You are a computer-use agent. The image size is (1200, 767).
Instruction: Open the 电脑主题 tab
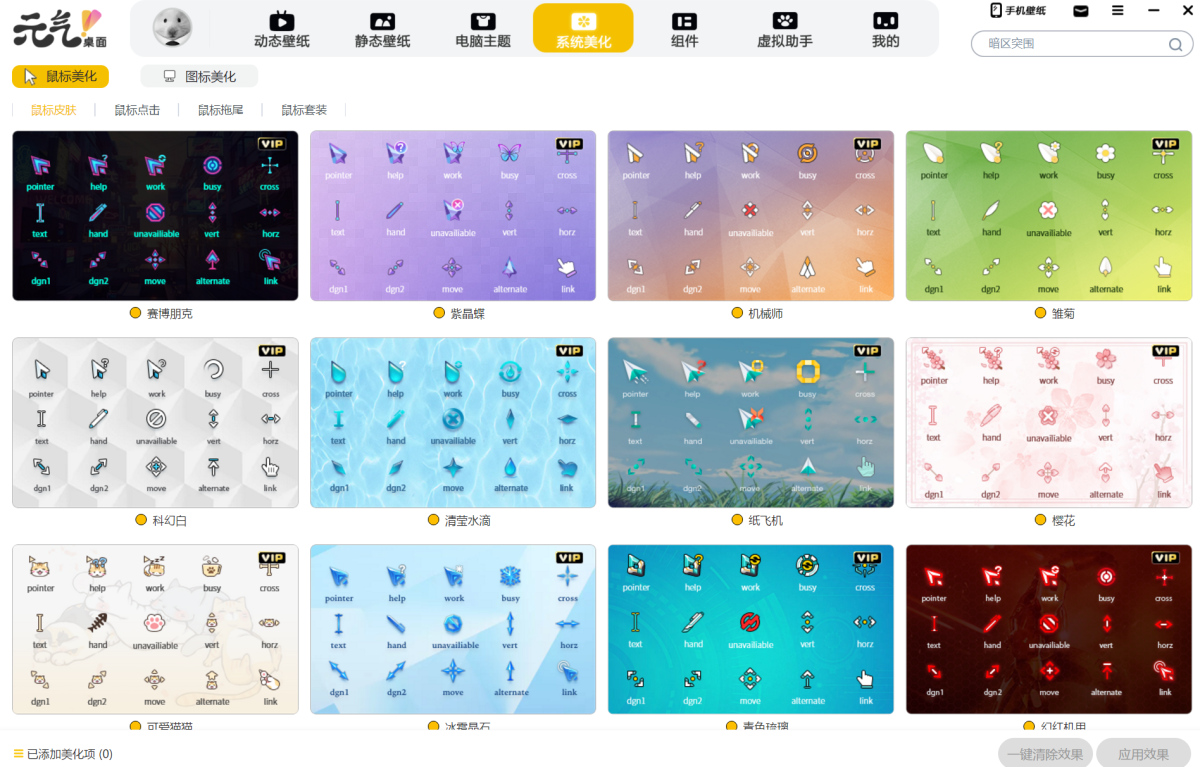tap(483, 29)
